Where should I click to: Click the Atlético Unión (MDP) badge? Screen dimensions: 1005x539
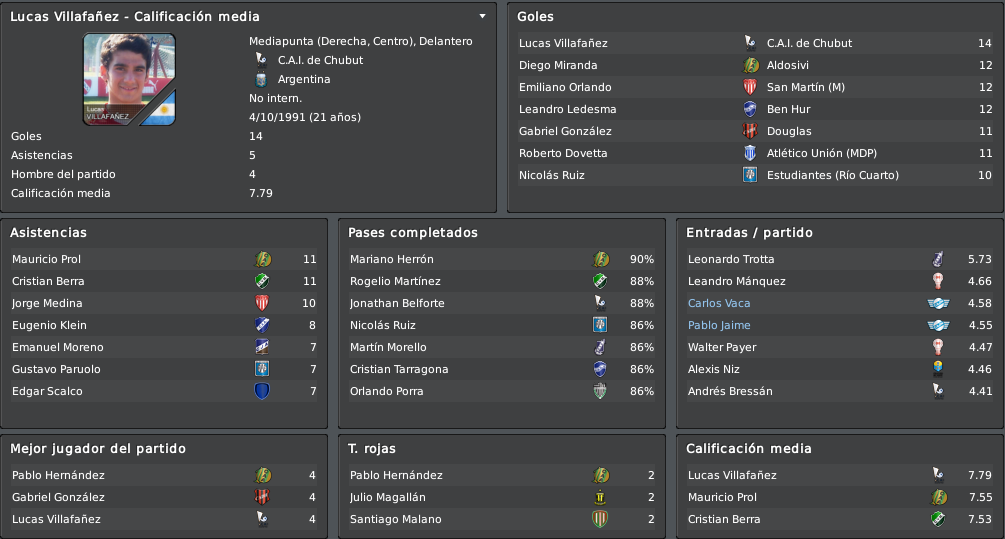(x=750, y=153)
